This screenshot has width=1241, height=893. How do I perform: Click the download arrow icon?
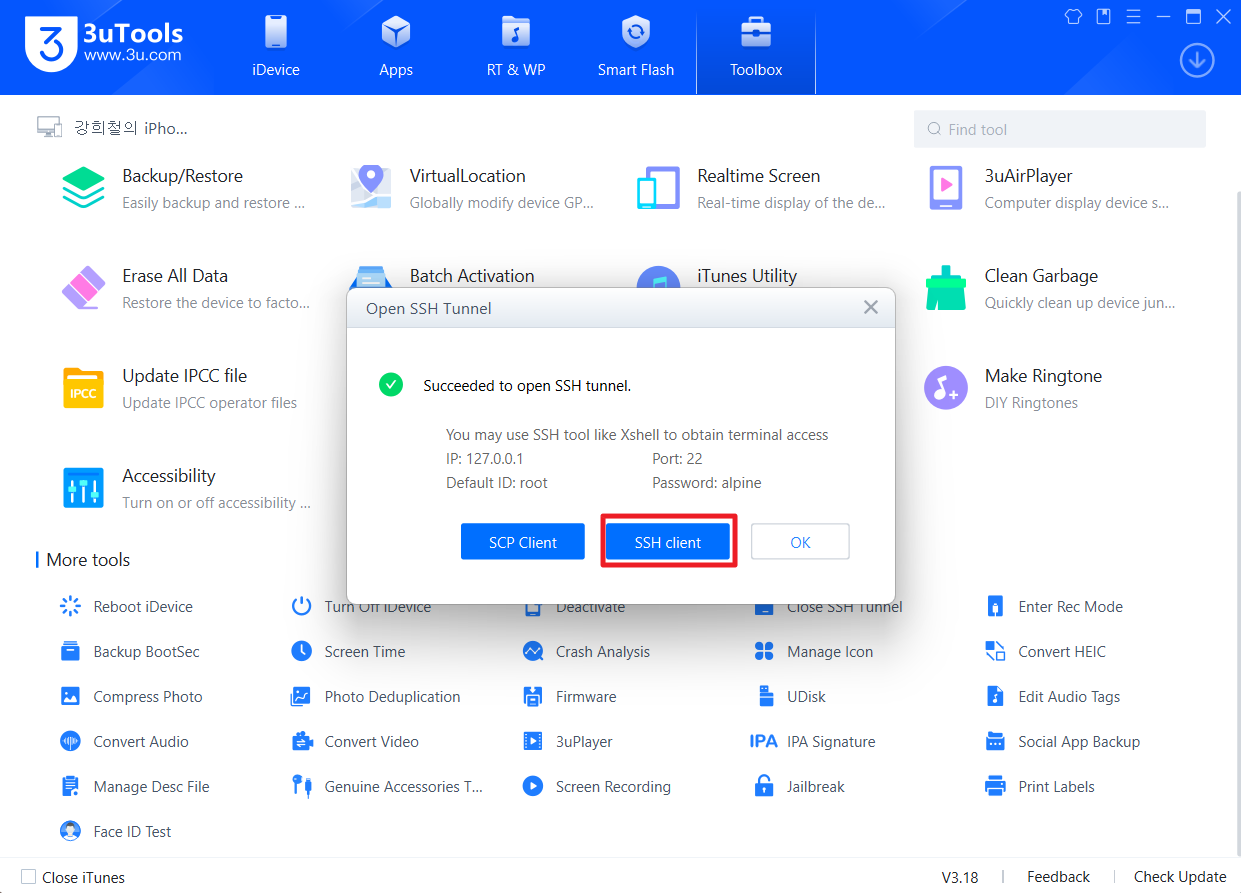pos(1197,60)
